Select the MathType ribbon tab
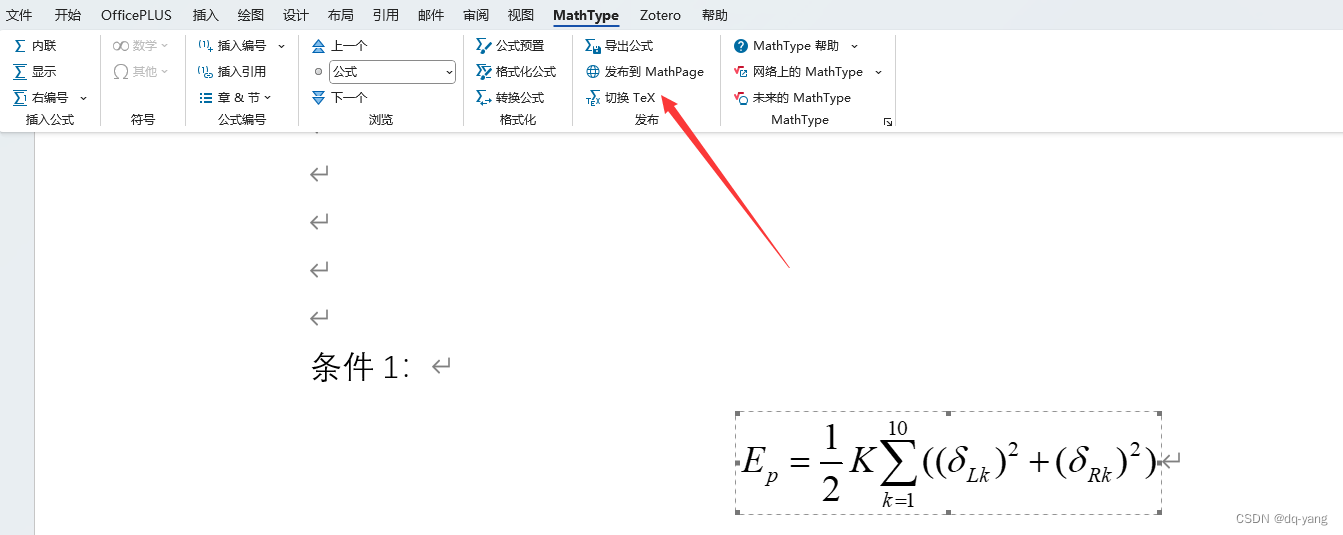The height and width of the screenshot is (535, 1343). point(586,15)
